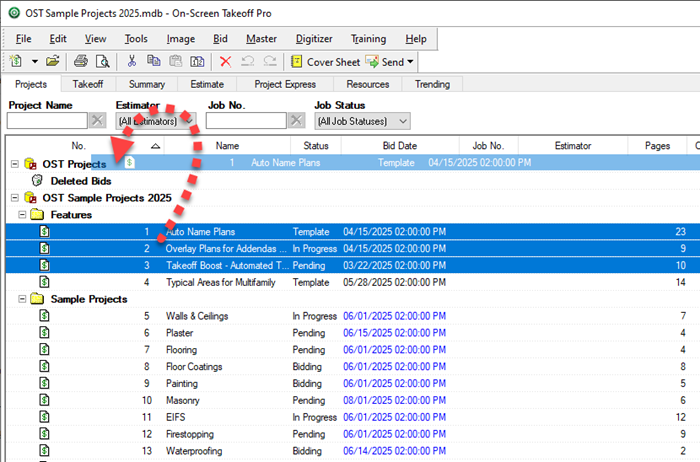Viewport: 700px width, 462px height.
Task: Open the Master menu
Action: [261, 39]
